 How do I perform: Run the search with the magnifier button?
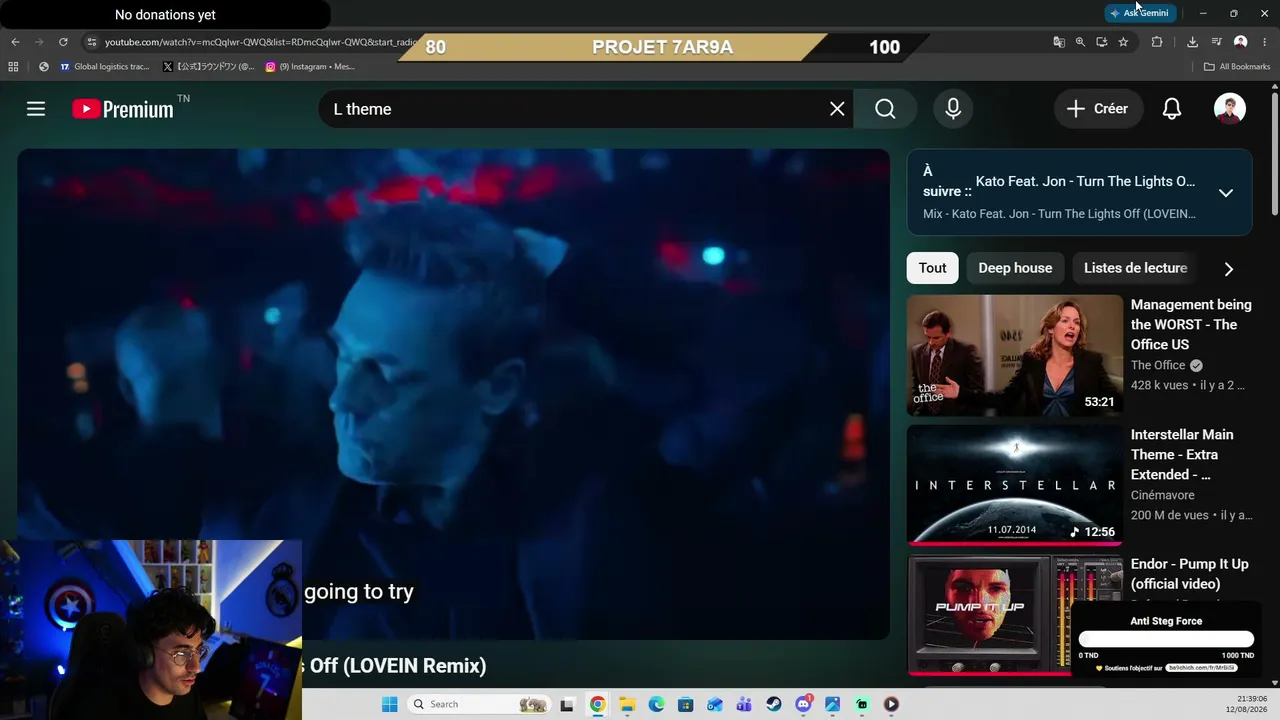pyautogui.click(x=885, y=109)
